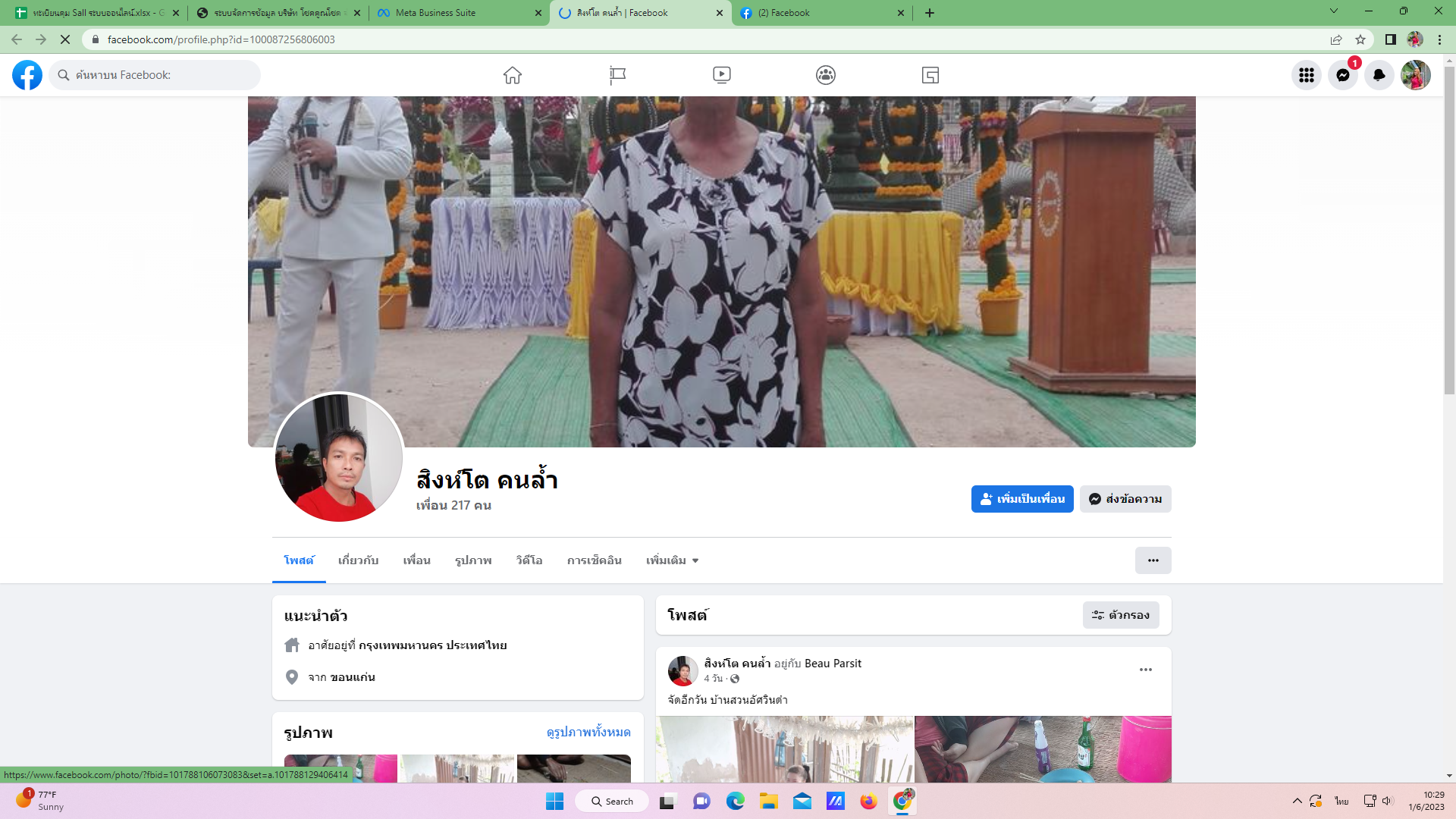Open the Groups icon in top navigation
This screenshot has width=1456, height=819.
click(x=826, y=75)
